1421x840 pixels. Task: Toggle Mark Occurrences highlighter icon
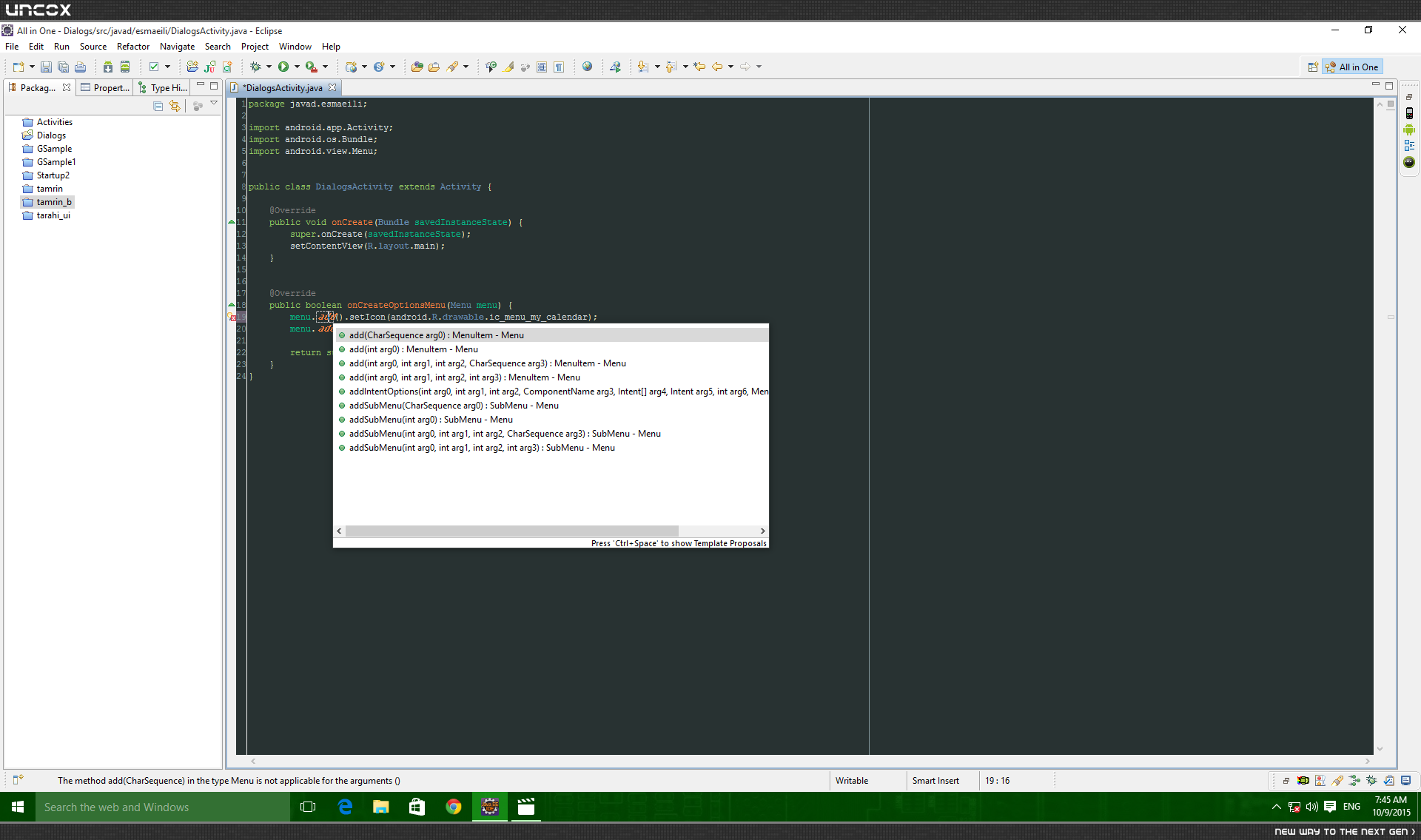click(508, 67)
